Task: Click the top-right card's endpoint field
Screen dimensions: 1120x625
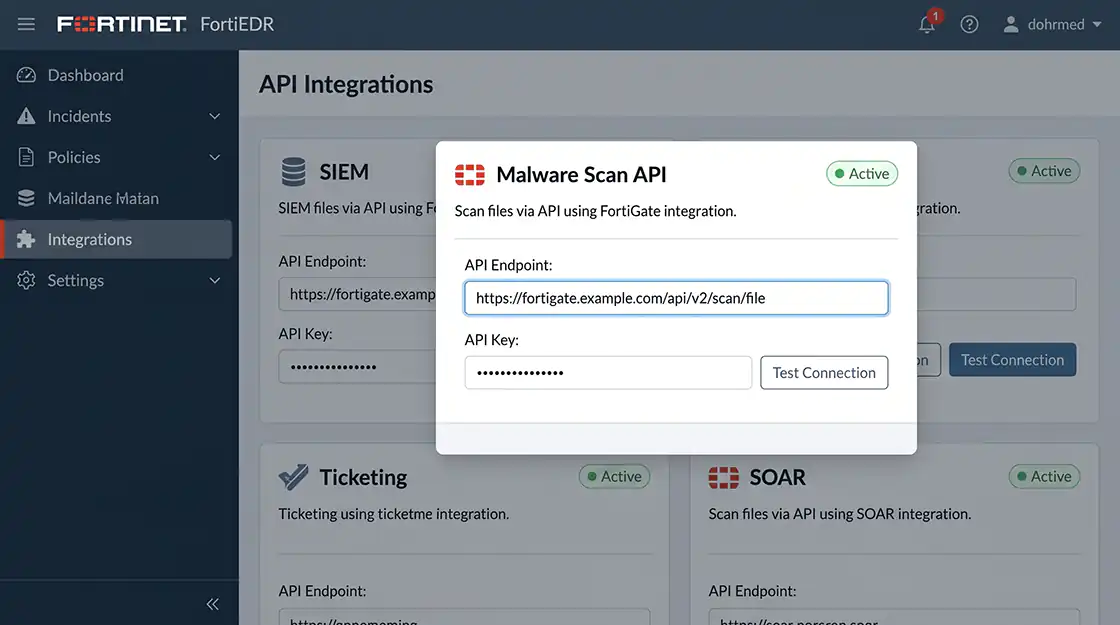Action: point(996,294)
